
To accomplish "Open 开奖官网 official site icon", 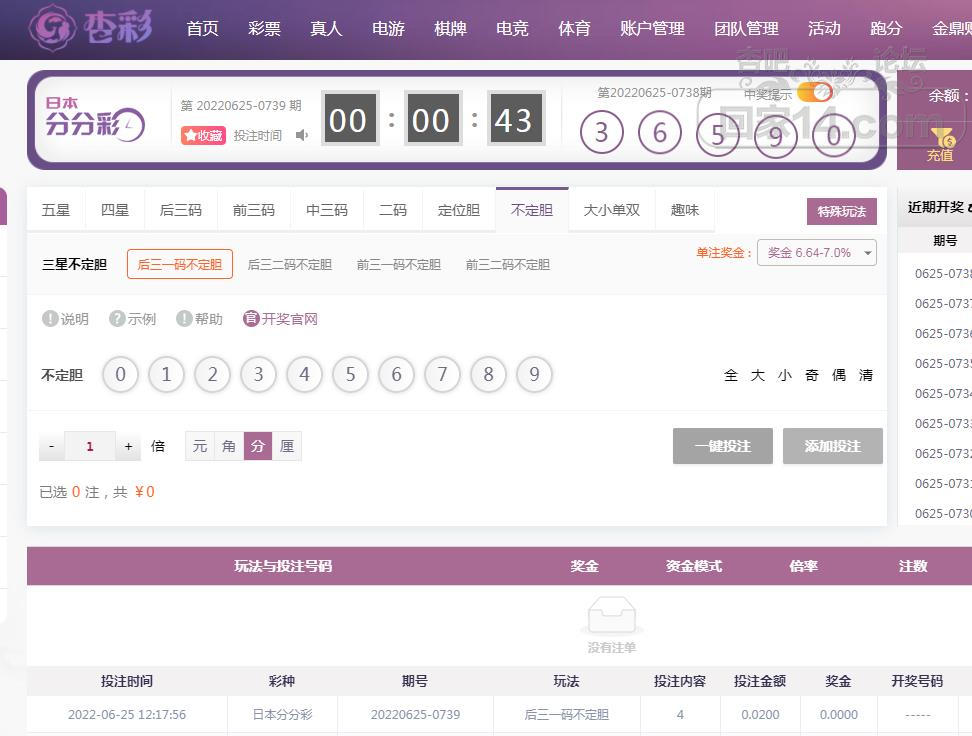I will pyautogui.click(x=251, y=319).
